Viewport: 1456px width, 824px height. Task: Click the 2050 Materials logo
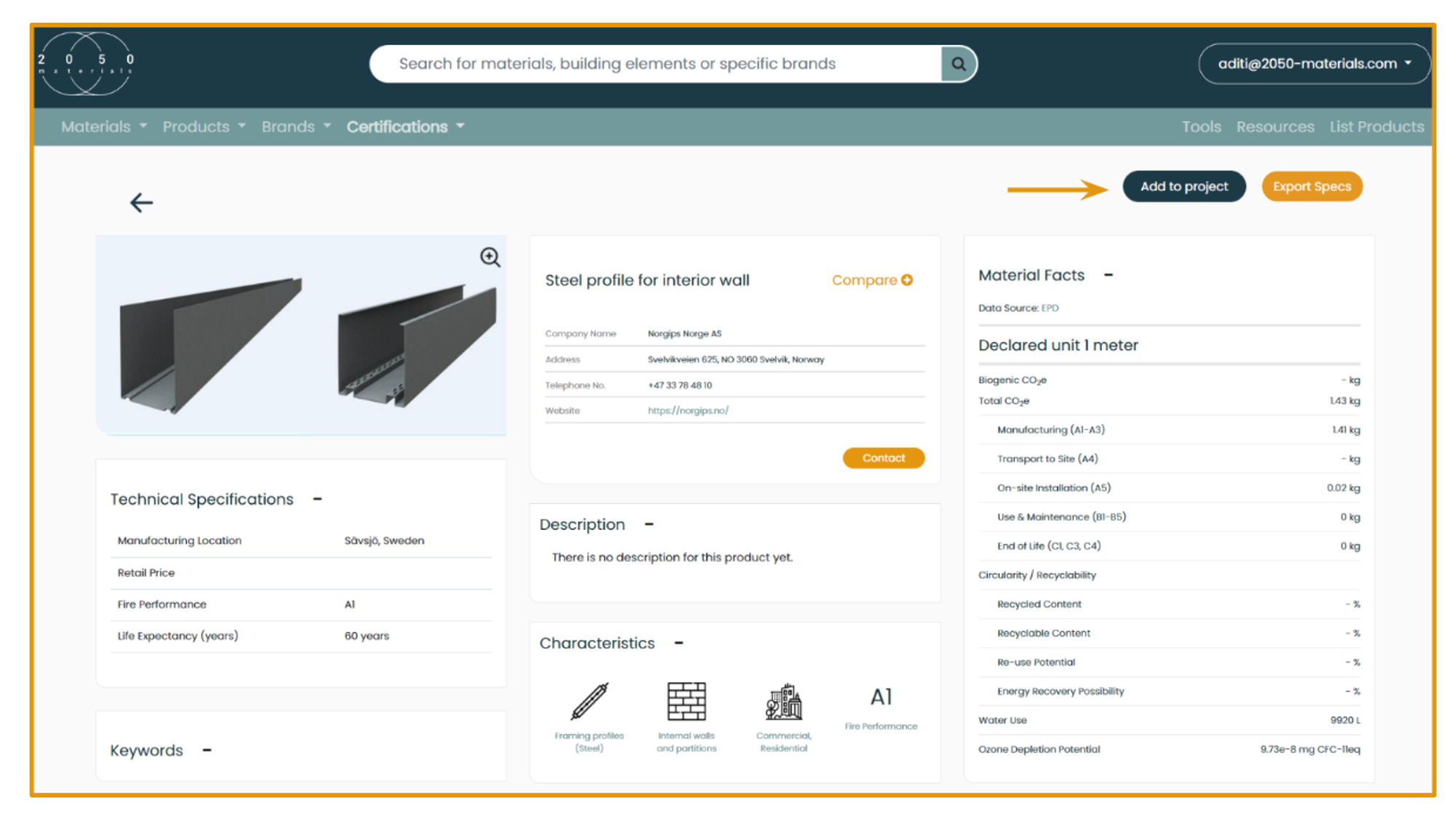86,64
